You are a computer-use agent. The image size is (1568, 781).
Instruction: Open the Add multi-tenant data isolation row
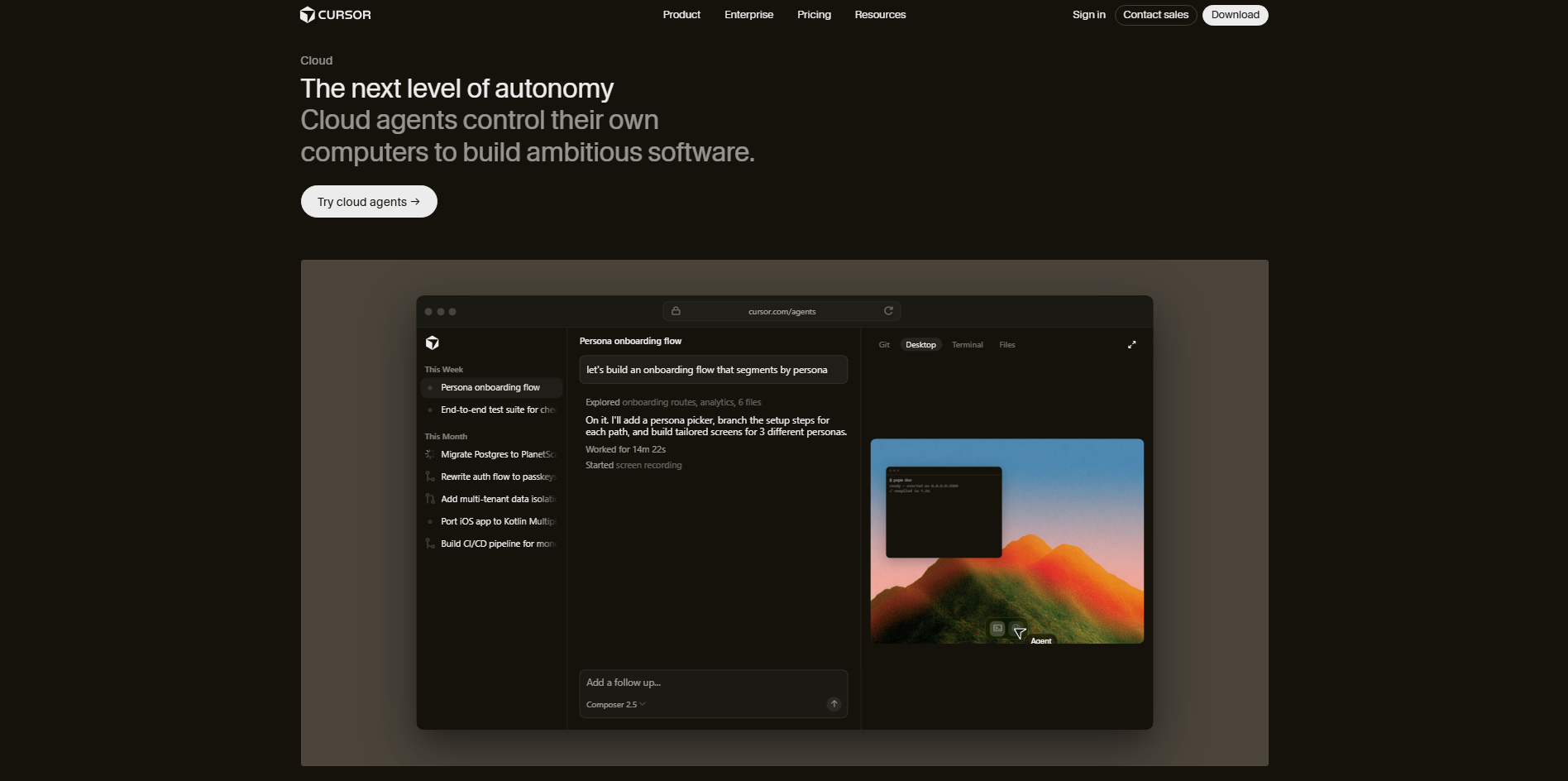491,499
